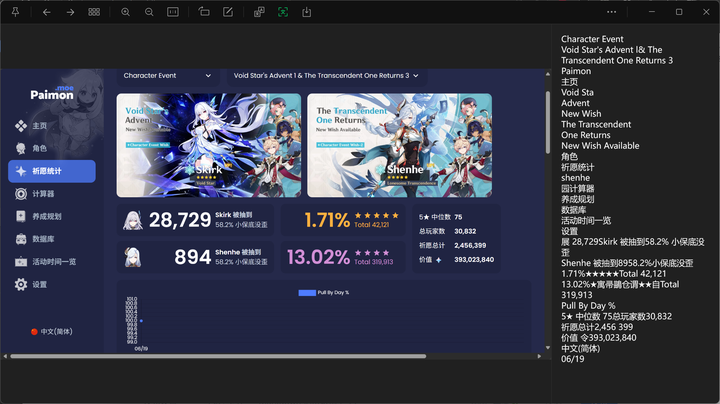This screenshot has height=404, width=720.
Task: Toggle the green OCR text recognition icon
Action: click(283, 12)
